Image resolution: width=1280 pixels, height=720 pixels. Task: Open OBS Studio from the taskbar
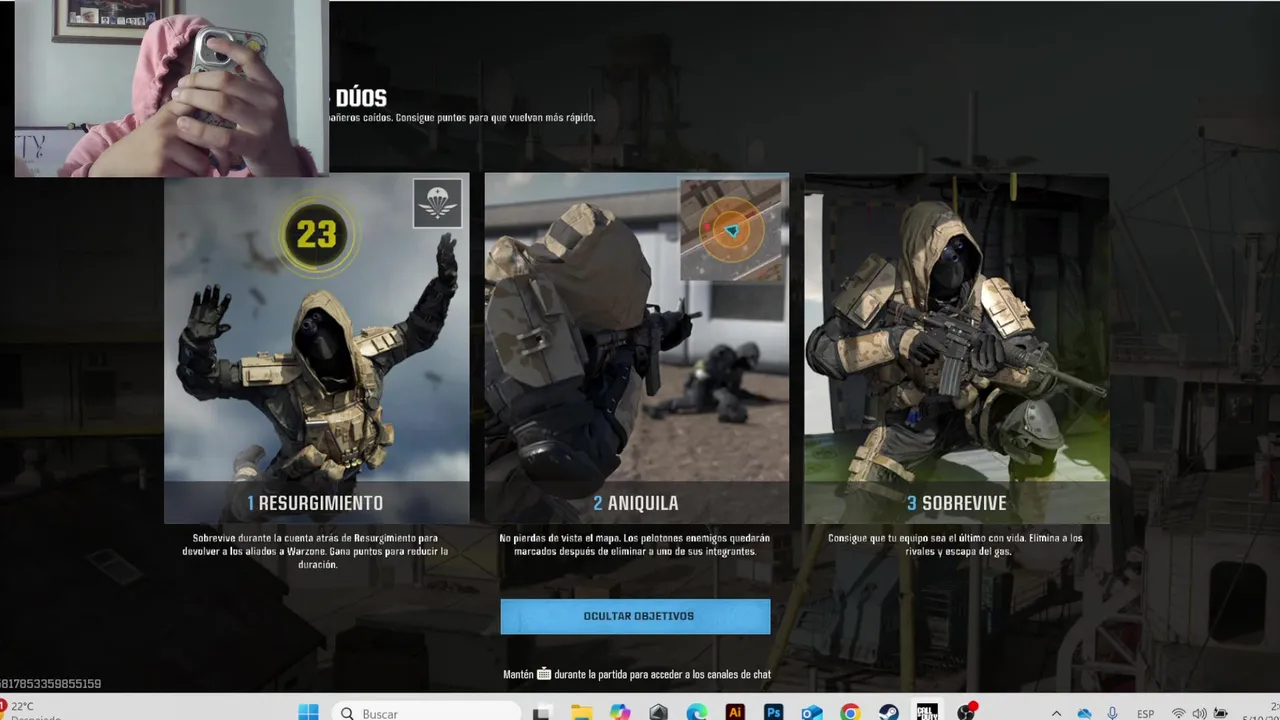[966, 712]
